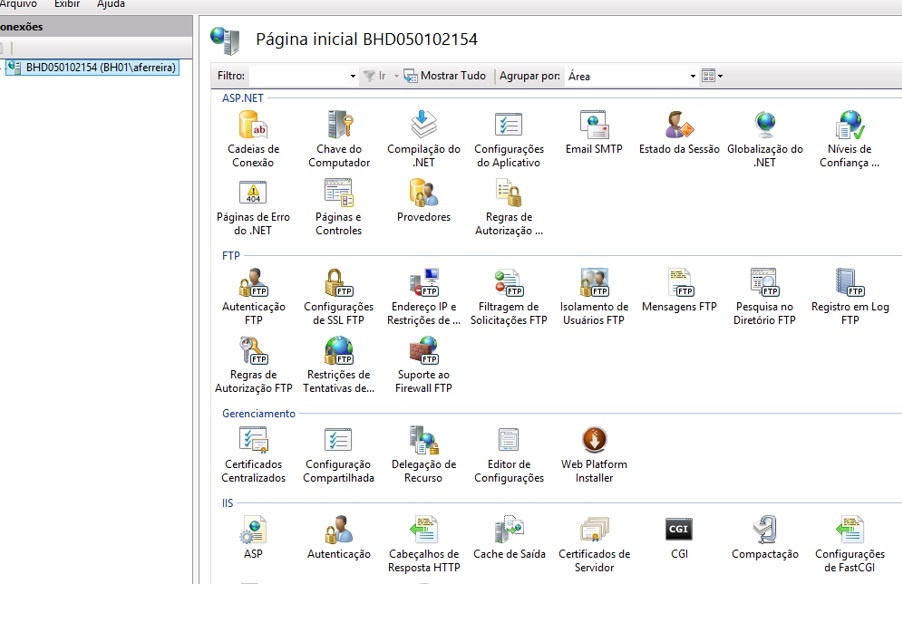The height and width of the screenshot is (625, 902).
Task: Click the Ir filter button
Action: coord(375,76)
